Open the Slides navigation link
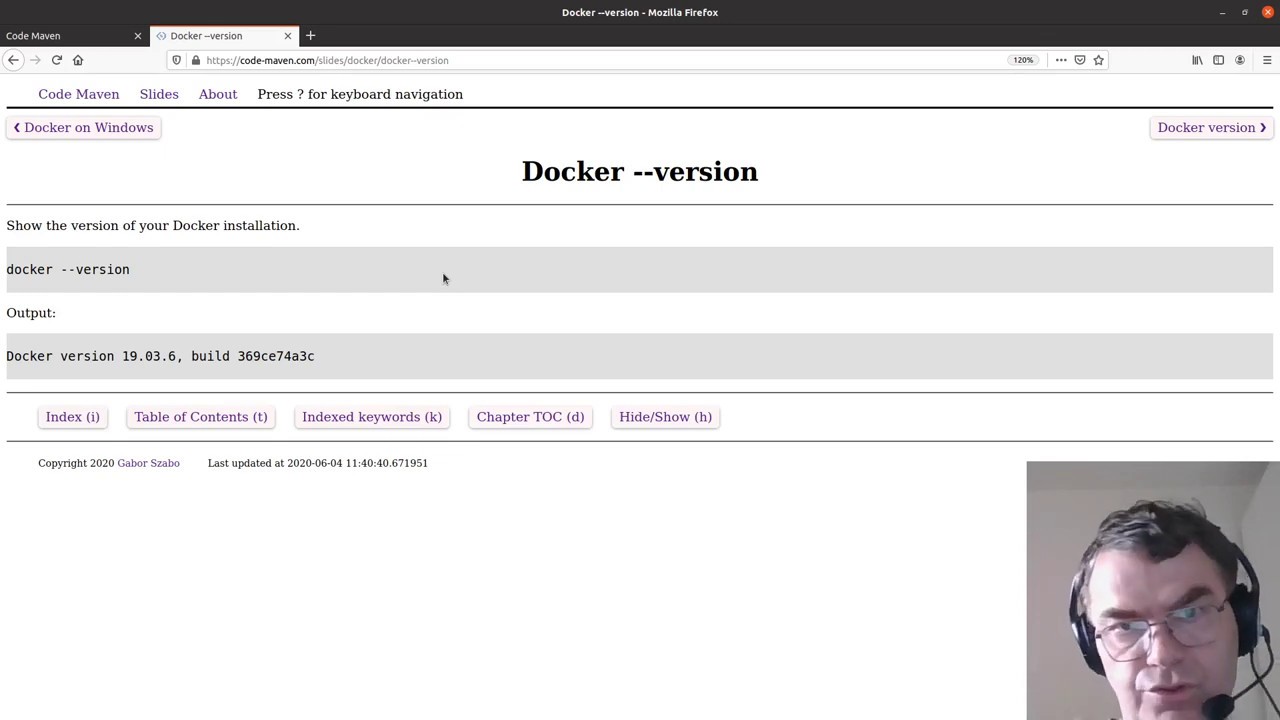The image size is (1280, 720). (159, 94)
